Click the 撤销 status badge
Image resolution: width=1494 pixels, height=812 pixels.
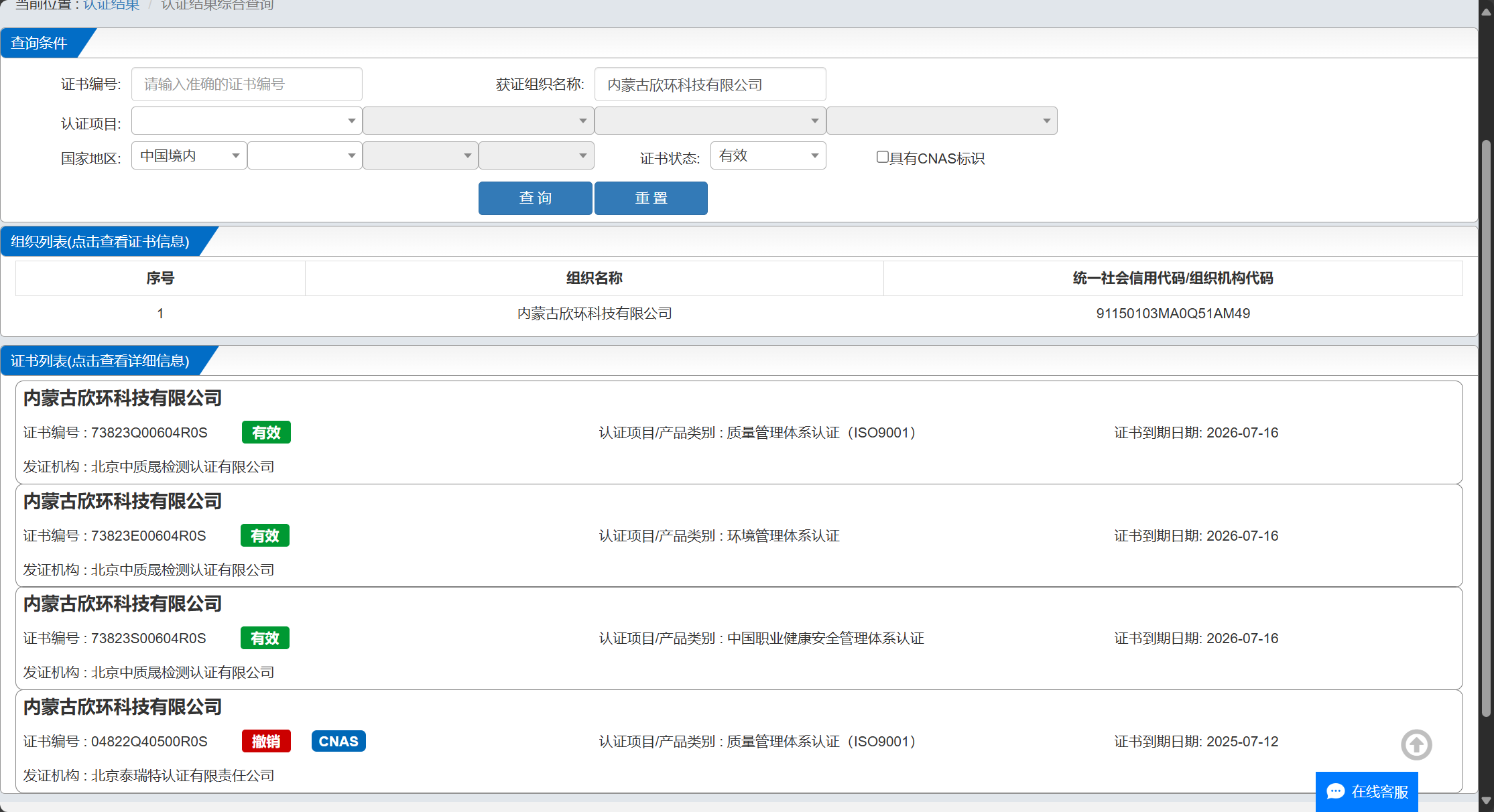pos(266,741)
